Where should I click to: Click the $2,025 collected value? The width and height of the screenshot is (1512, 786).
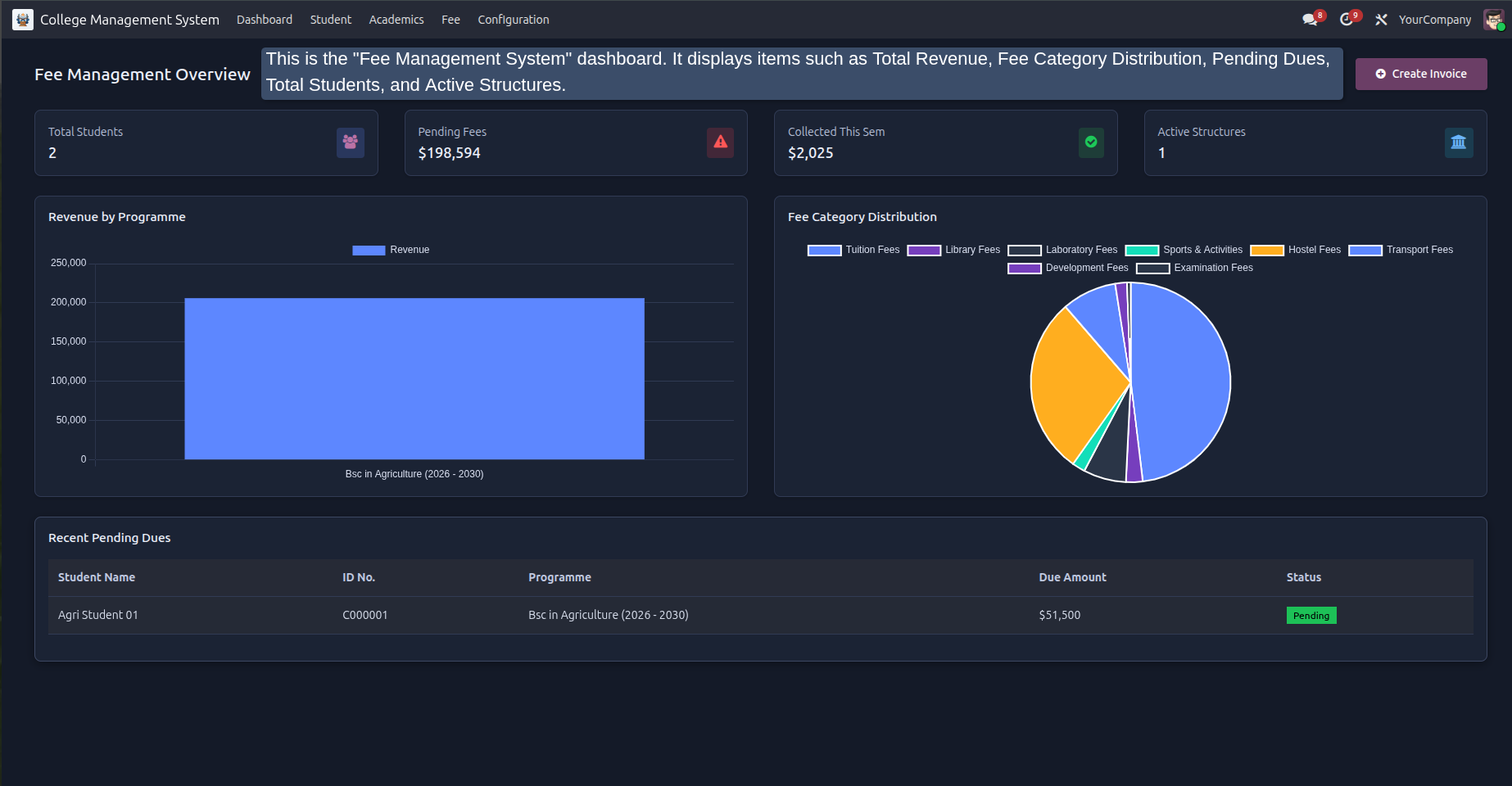(x=811, y=153)
